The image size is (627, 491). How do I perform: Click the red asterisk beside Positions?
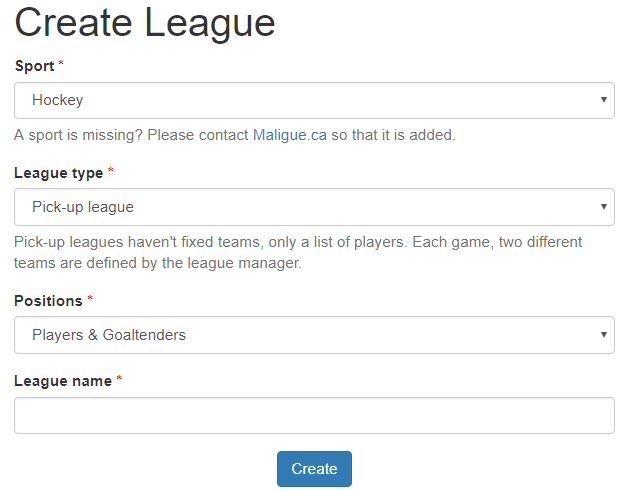coord(90,298)
